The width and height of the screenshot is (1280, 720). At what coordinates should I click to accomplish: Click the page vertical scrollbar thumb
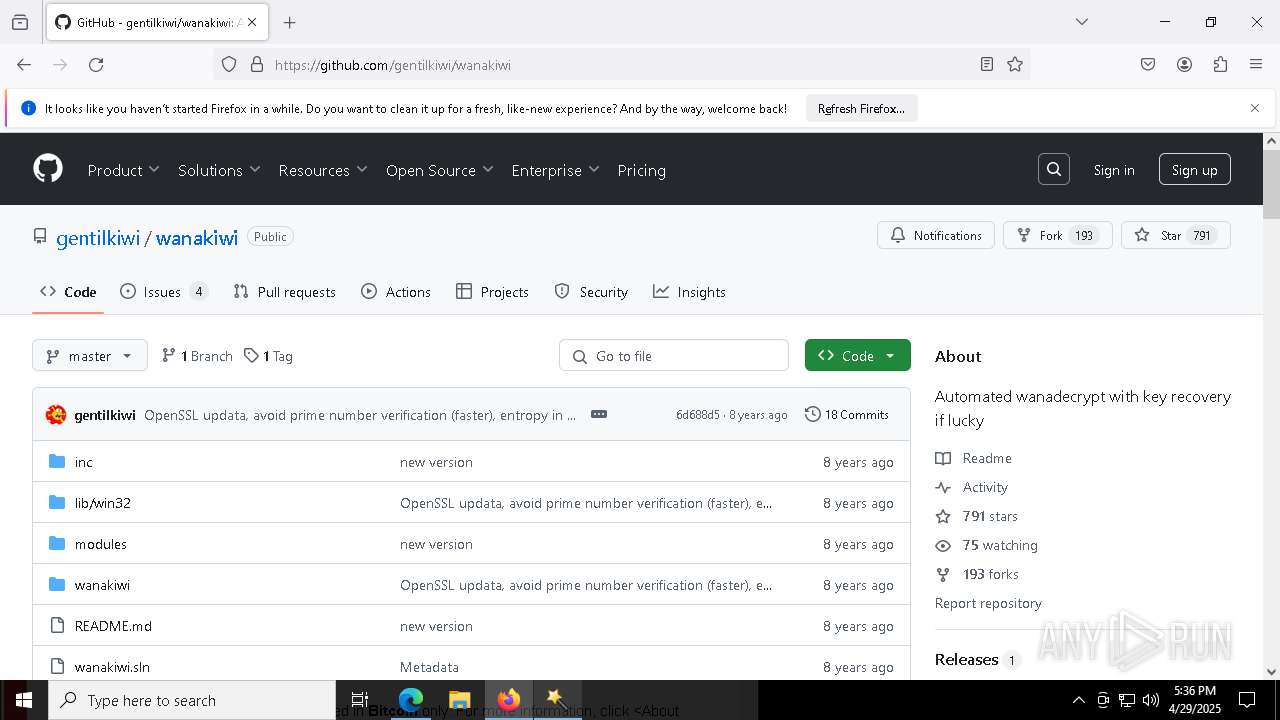(1271, 184)
